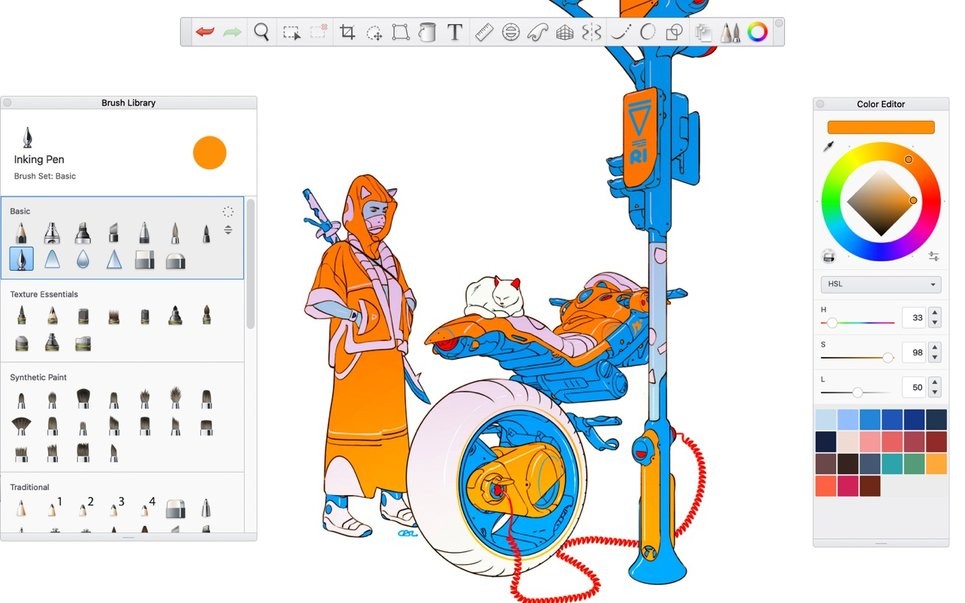Select the Text tool in the toolbar
The width and height of the screenshot is (965, 603).
(454, 31)
